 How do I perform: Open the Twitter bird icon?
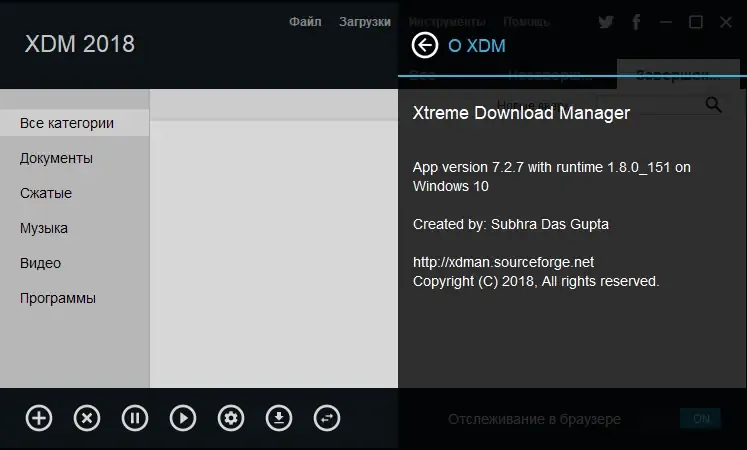click(606, 22)
